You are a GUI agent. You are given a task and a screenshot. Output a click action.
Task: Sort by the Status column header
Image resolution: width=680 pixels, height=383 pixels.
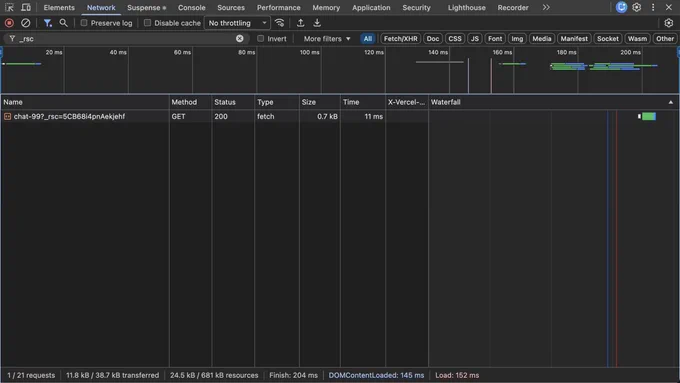click(233, 102)
